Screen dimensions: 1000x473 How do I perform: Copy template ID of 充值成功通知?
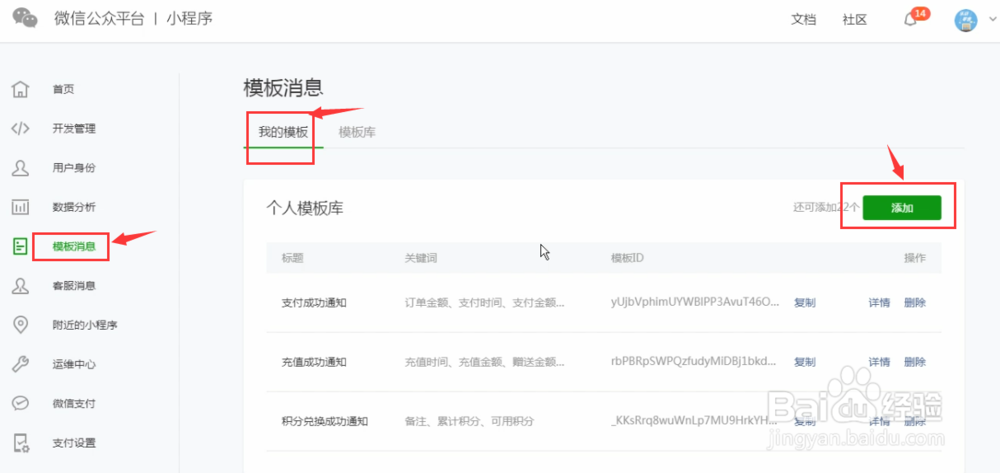pyautogui.click(x=805, y=362)
